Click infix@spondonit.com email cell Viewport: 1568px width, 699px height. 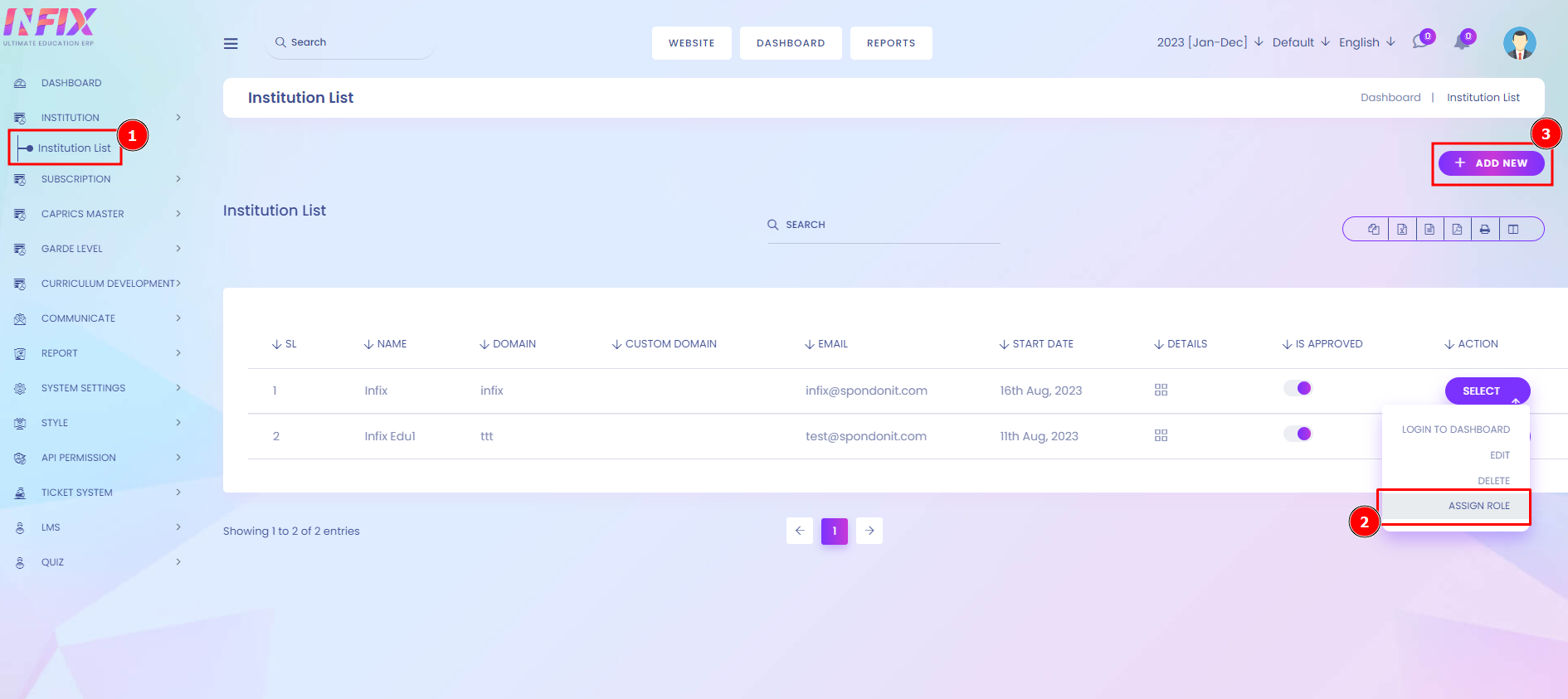pyautogui.click(x=866, y=391)
